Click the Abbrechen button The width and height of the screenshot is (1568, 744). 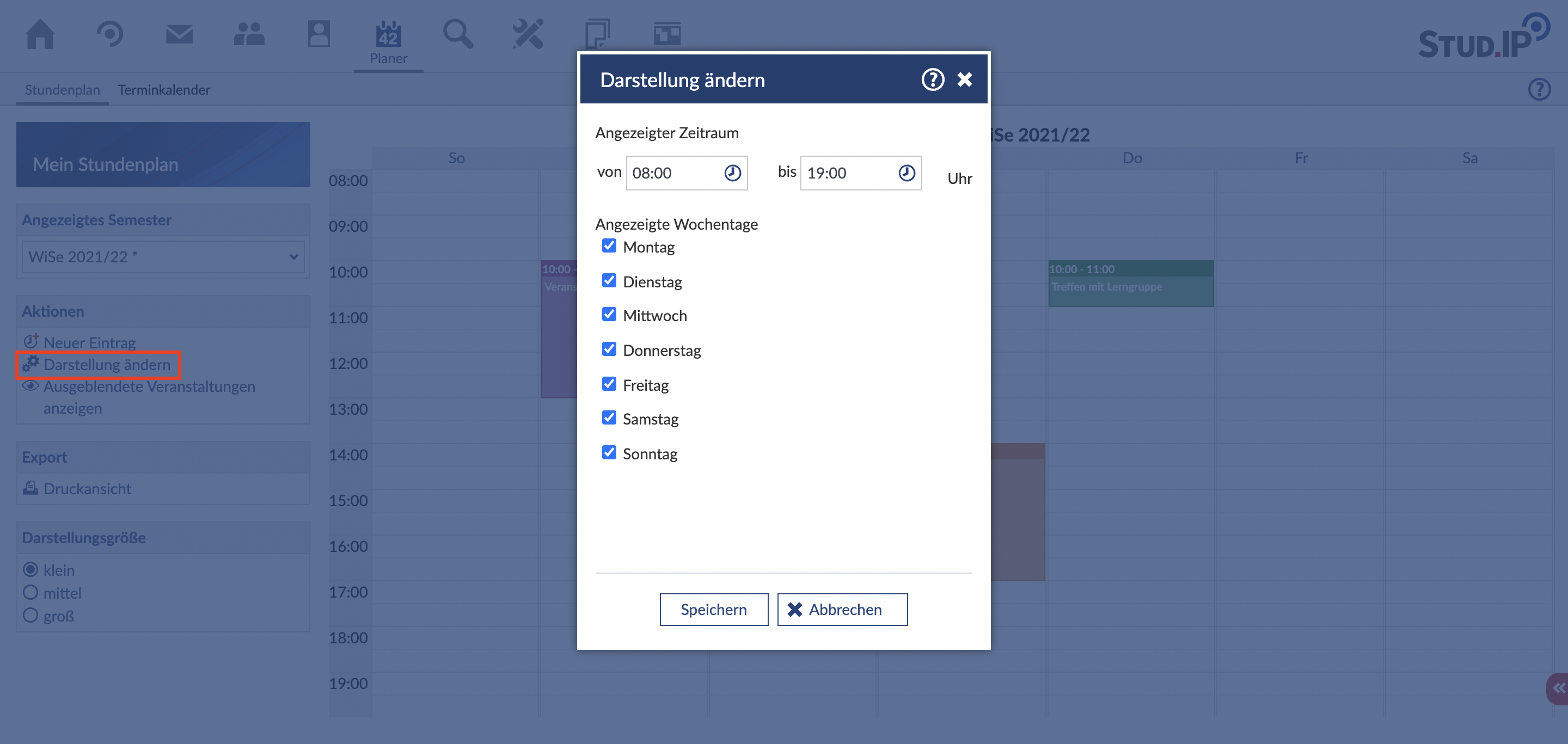pos(842,610)
